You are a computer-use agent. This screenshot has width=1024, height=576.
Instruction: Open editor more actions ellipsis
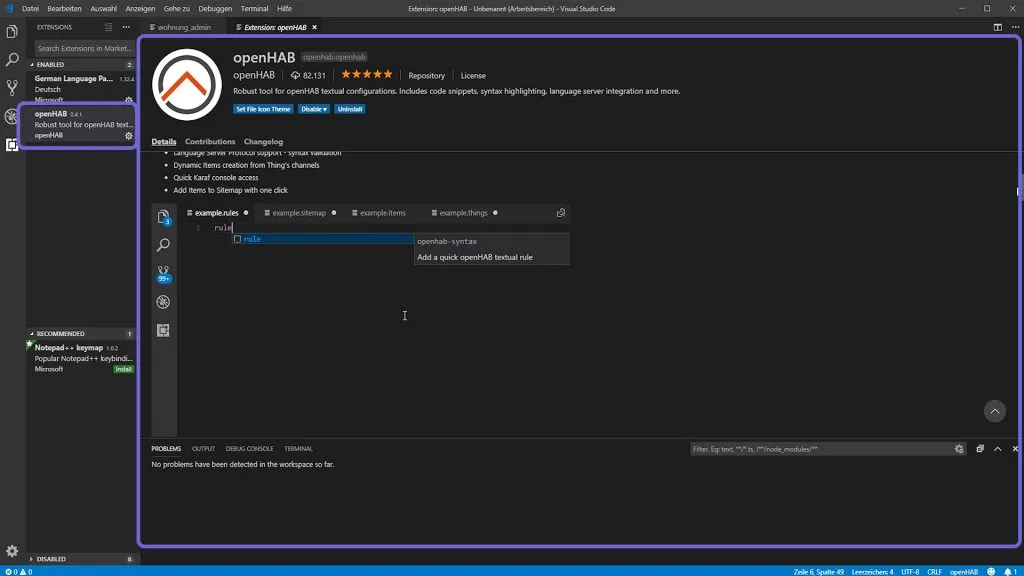[x=1015, y=27]
